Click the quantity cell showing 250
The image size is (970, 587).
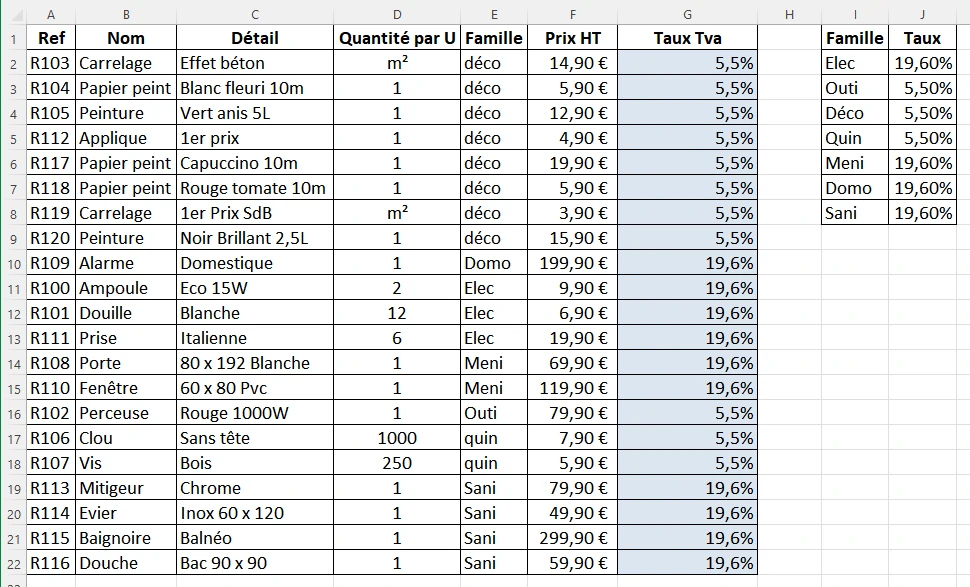pyautogui.click(x=397, y=463)
